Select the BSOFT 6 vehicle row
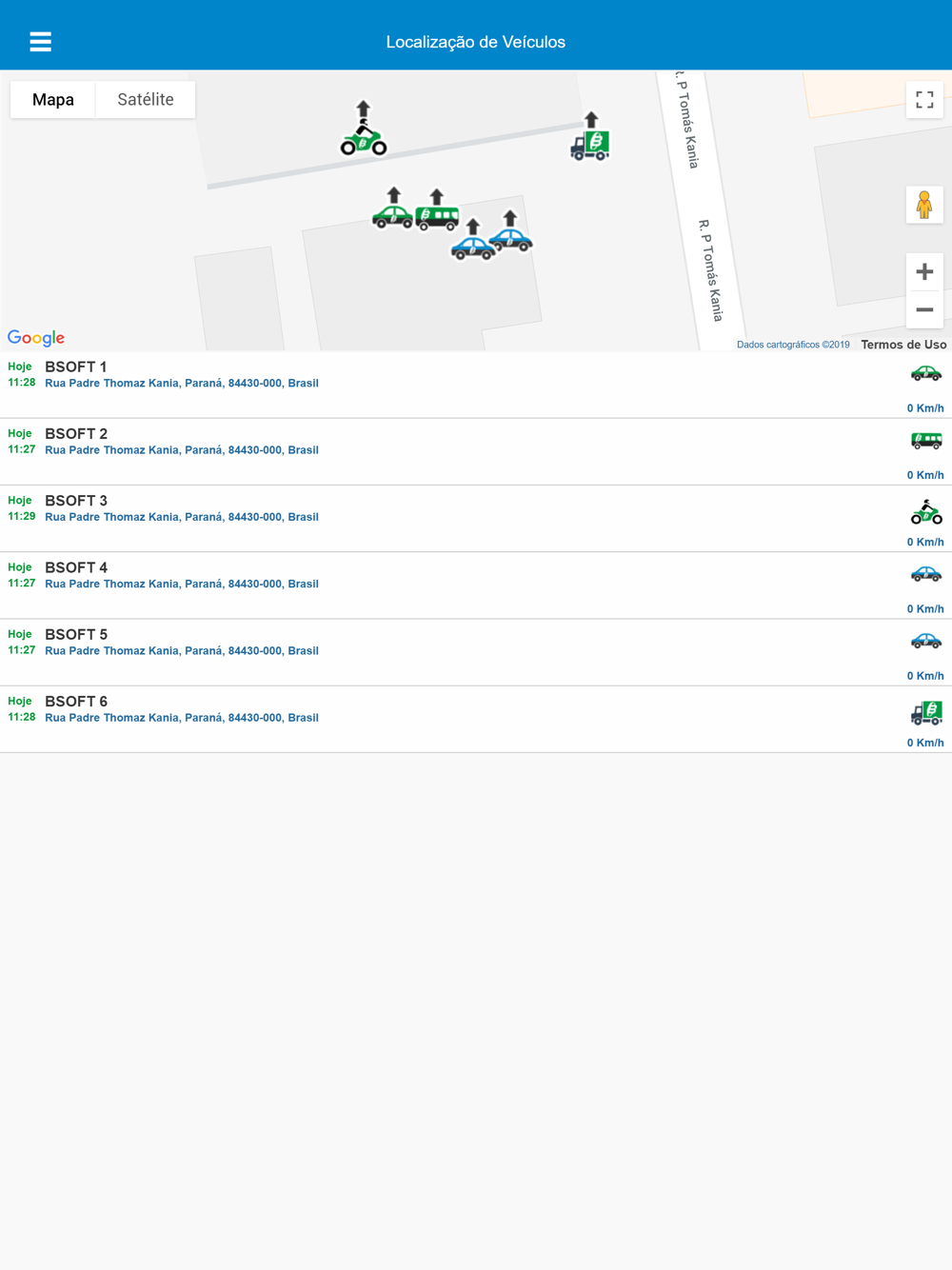This screenshot has width=952, height=1270. 476,720
